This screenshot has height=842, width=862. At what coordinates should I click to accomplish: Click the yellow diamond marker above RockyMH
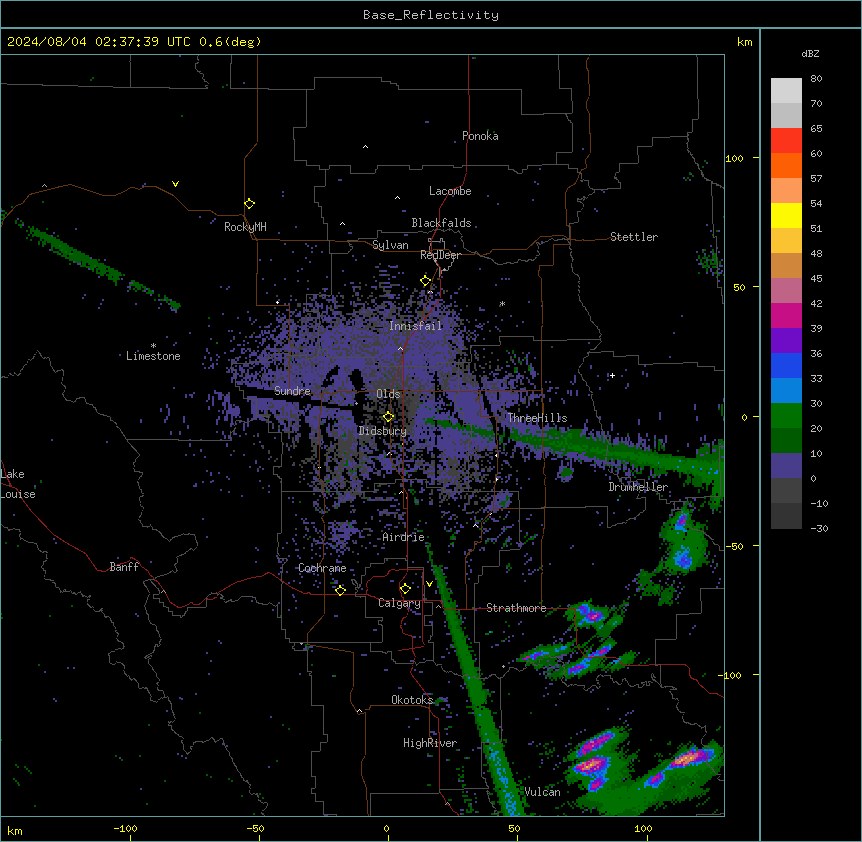pos(249,203)
